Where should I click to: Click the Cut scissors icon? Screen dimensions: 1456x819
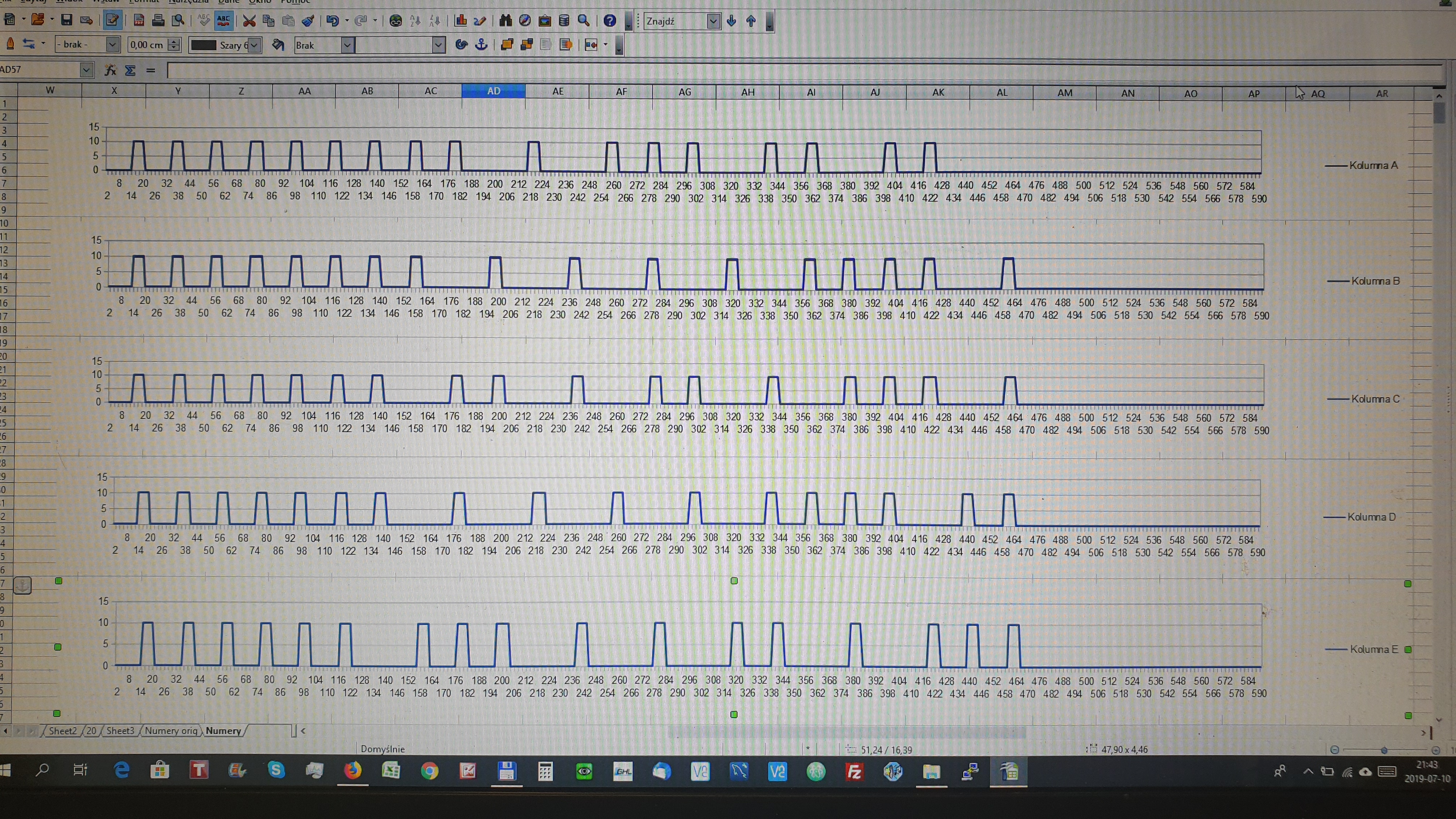click(x=249, y=21)
